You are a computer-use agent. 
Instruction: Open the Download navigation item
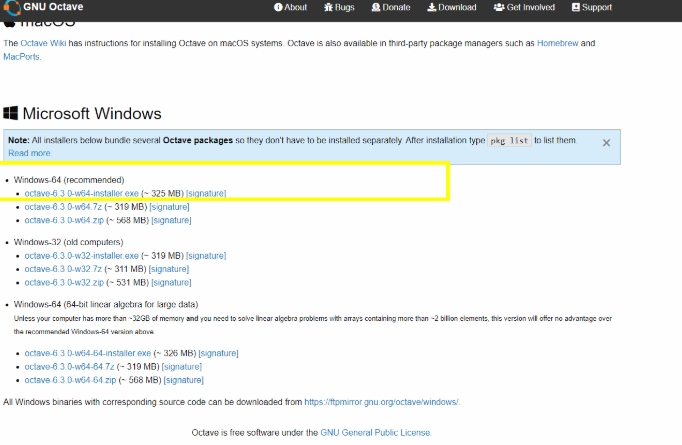[452, 7]
